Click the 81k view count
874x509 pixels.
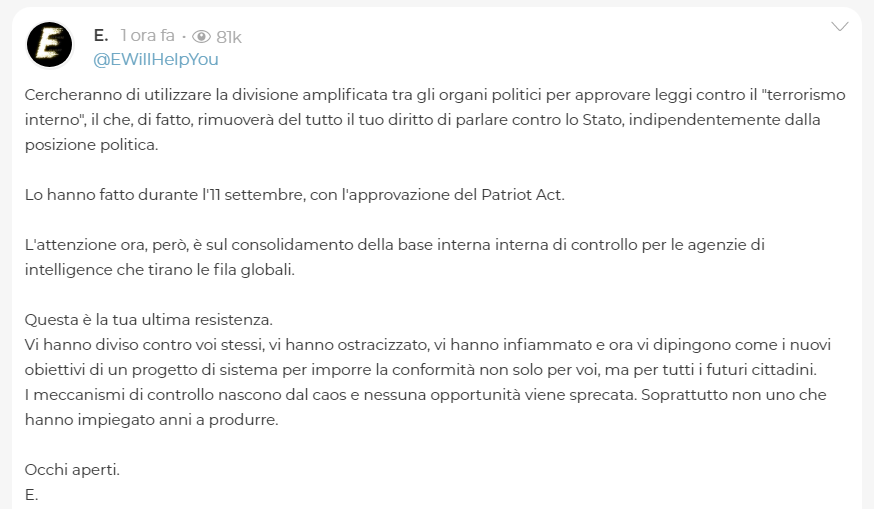[229, 37]
